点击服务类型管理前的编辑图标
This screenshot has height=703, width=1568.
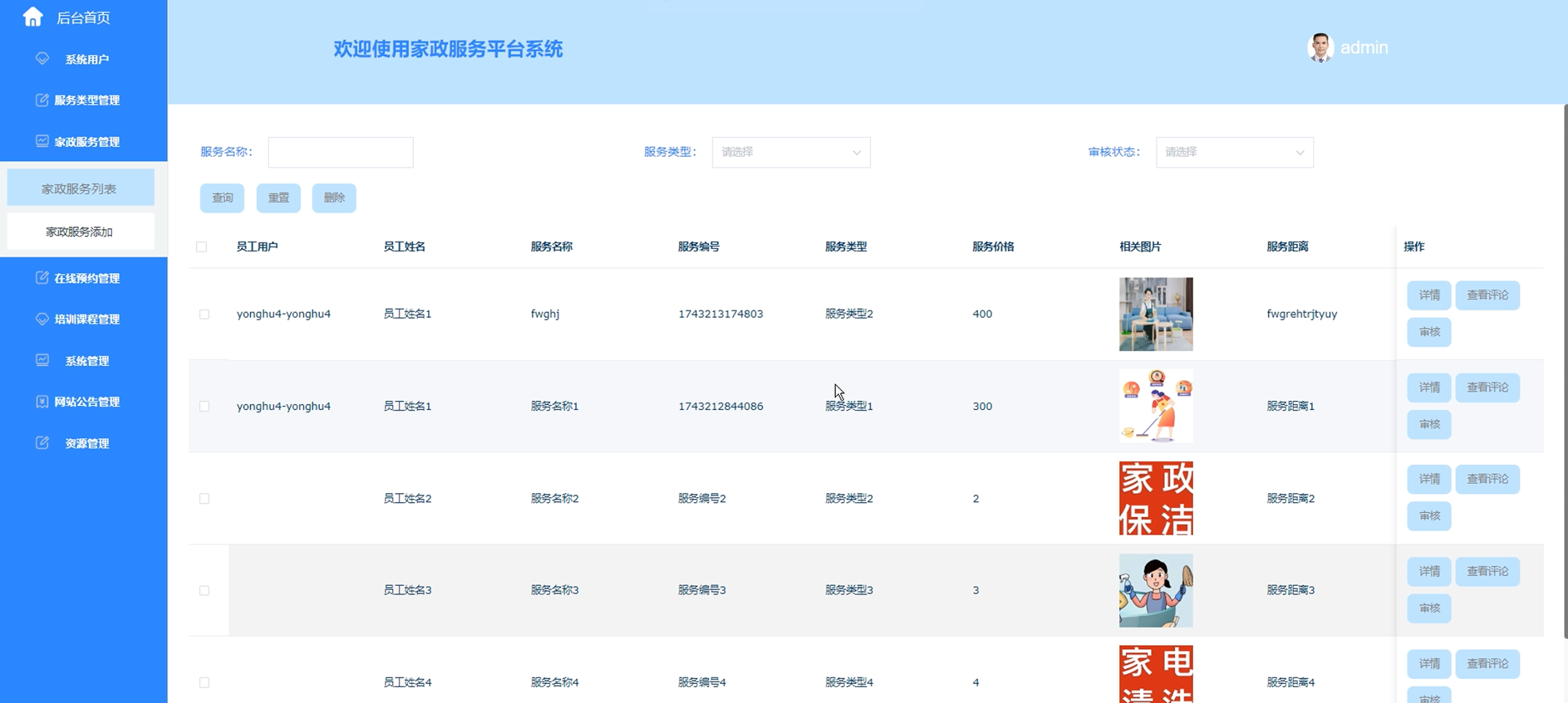pos(41,100)
